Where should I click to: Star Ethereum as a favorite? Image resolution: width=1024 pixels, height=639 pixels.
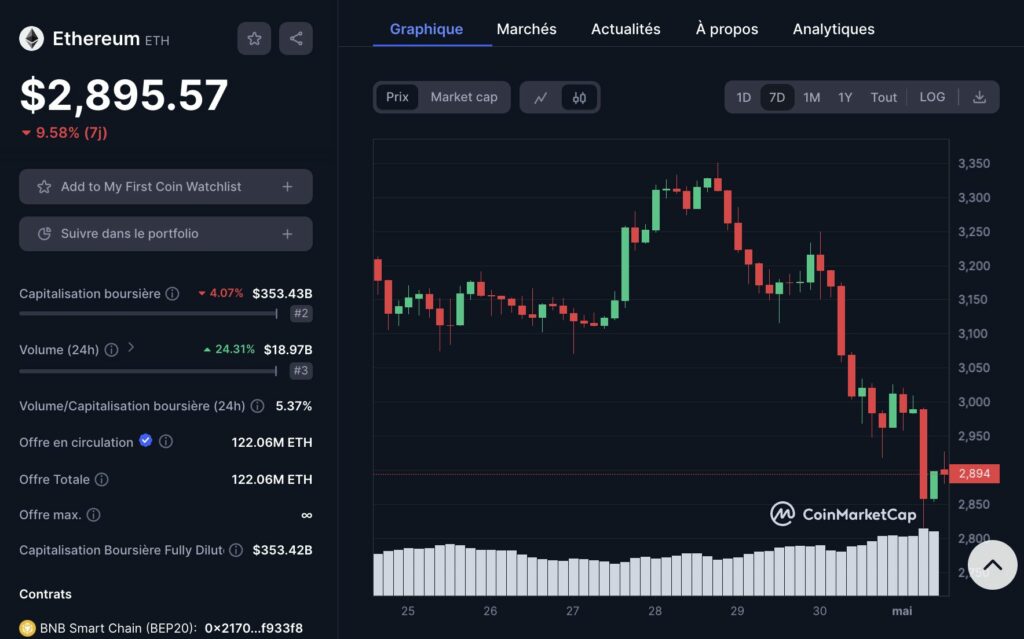coord(254,39)
